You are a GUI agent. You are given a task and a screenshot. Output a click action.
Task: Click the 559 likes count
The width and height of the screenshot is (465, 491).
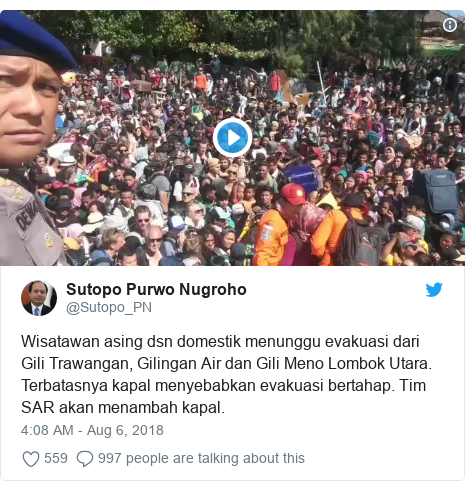point(56,458)
